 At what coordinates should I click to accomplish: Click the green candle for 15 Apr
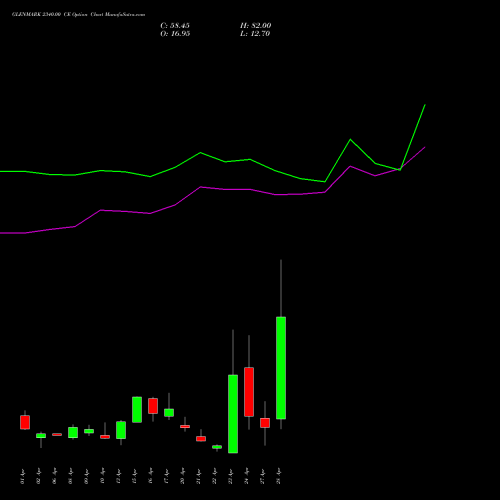coord(137,410)
